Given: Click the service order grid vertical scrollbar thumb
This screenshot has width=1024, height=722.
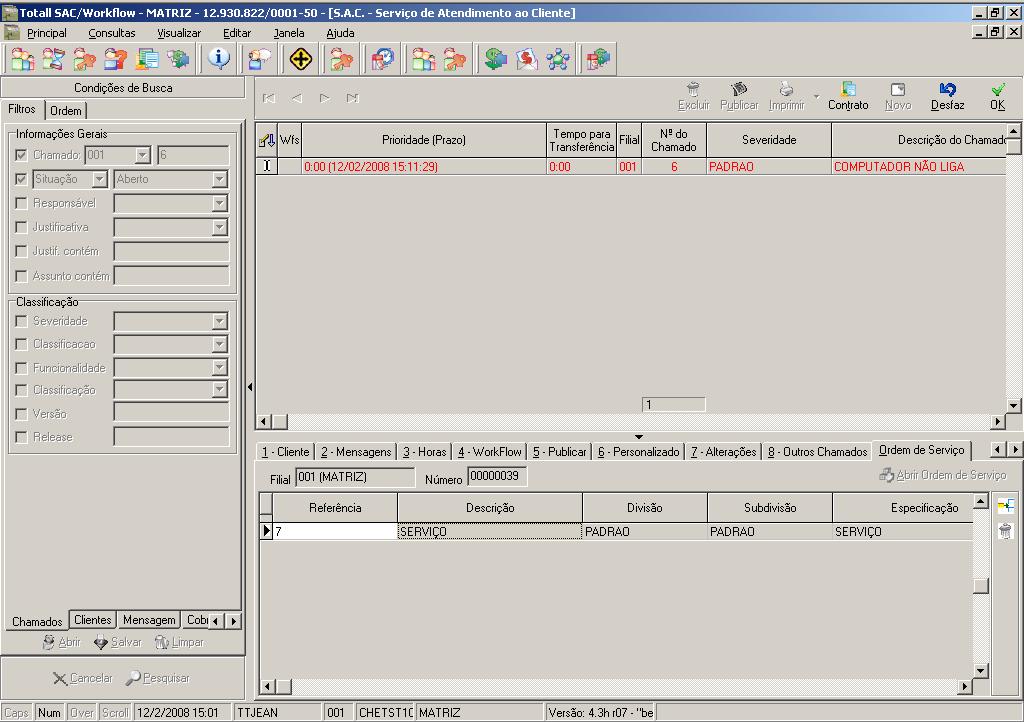Looking at the screenshot, I should 980,586.
